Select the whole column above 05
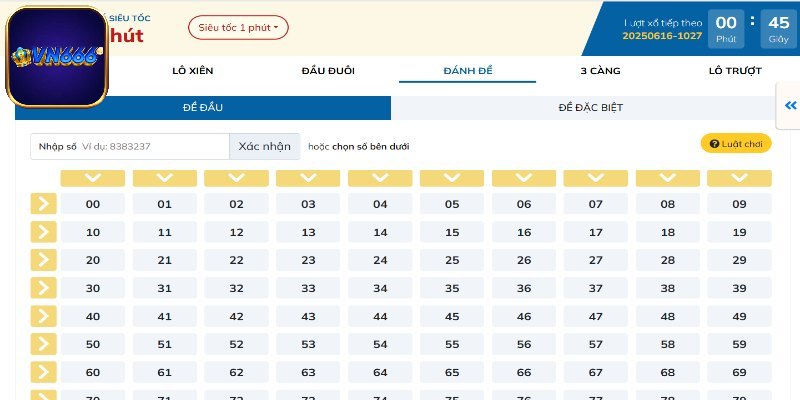 click(452, 178)
